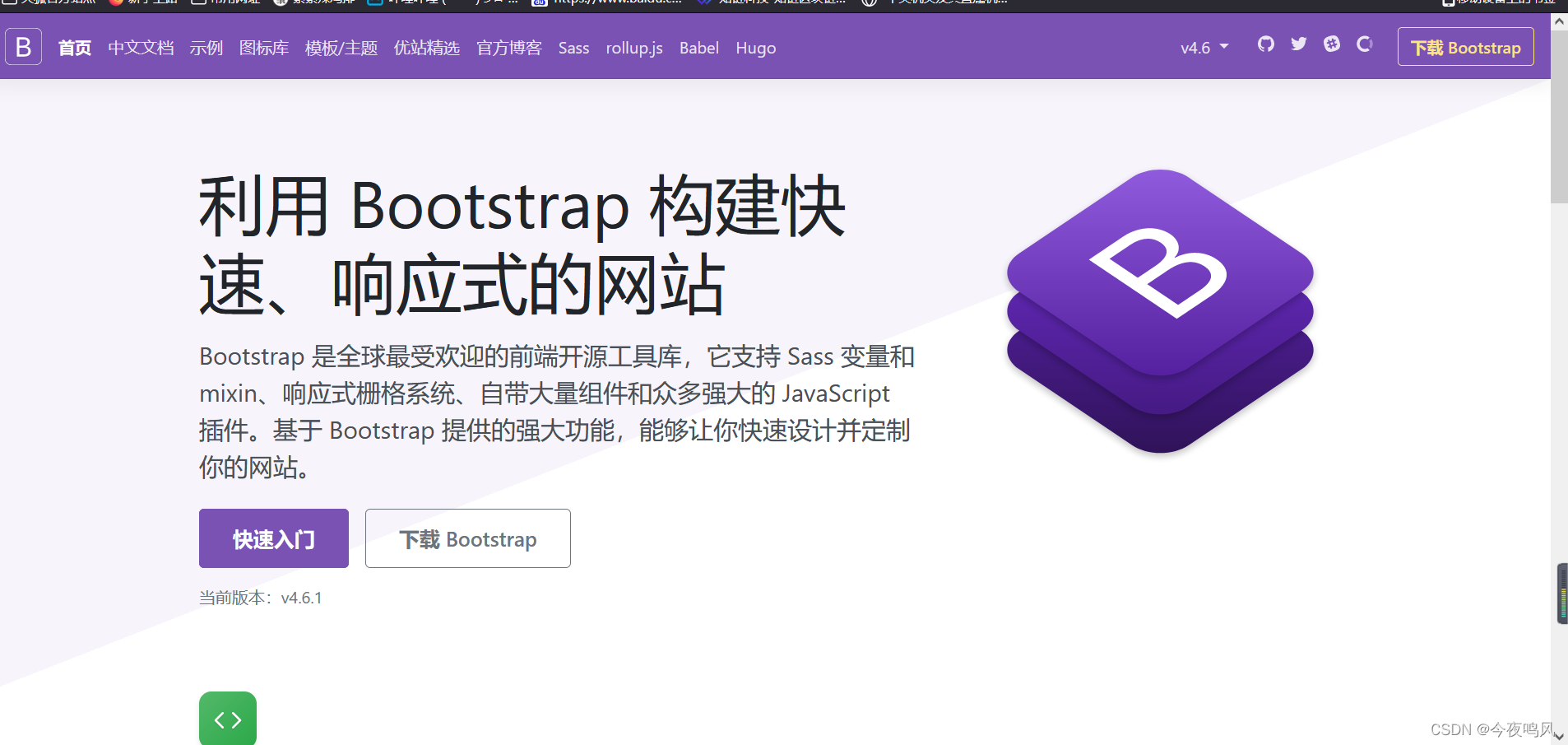Open the Babel nav link

click(699, 48)
